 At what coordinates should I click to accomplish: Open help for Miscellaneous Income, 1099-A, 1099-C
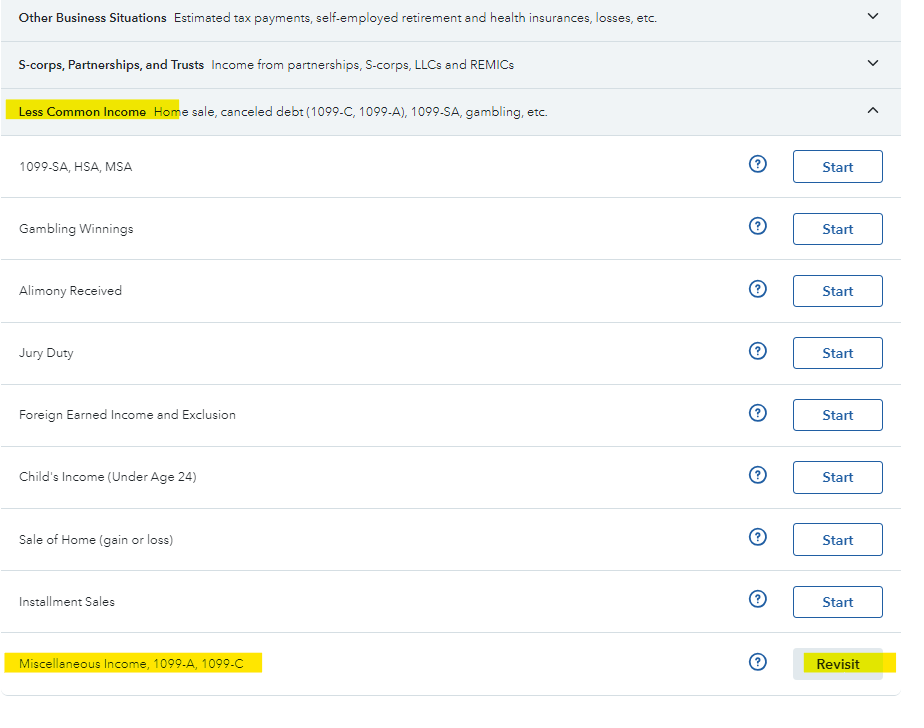757,662
